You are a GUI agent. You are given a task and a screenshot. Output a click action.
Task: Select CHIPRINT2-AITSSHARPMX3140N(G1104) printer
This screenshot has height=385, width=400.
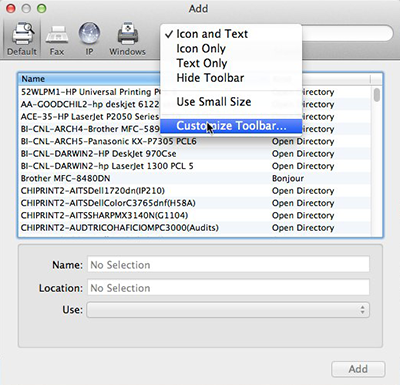194,215
